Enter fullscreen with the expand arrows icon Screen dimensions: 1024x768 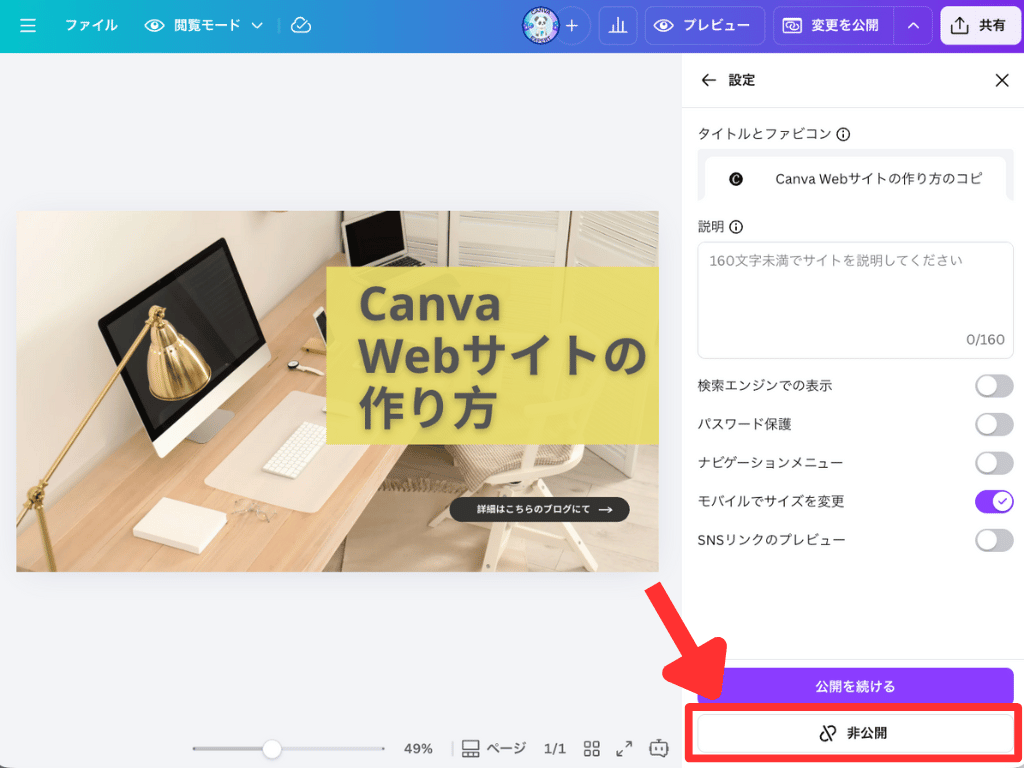pos(625,748)
